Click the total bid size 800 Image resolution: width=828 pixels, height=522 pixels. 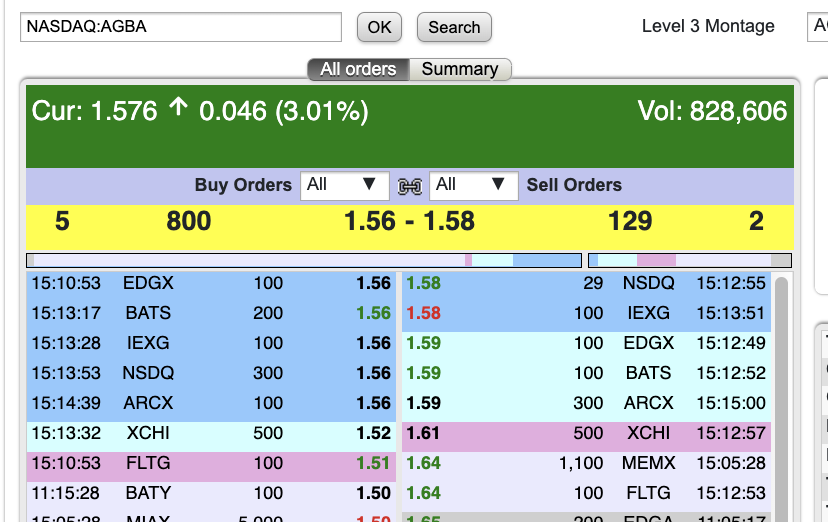pyautogui.click(x=189, y=221)
